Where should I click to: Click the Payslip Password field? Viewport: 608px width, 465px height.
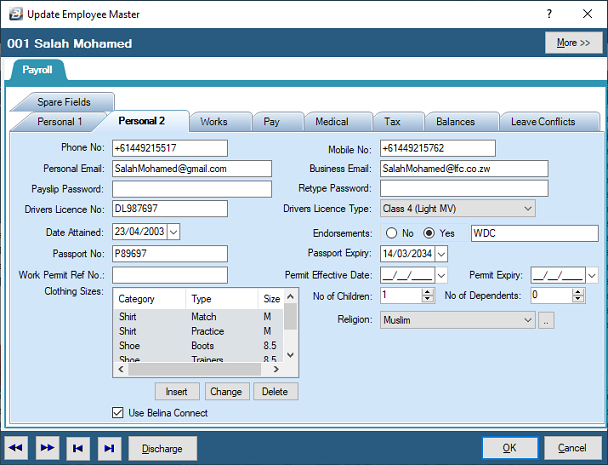192,189
